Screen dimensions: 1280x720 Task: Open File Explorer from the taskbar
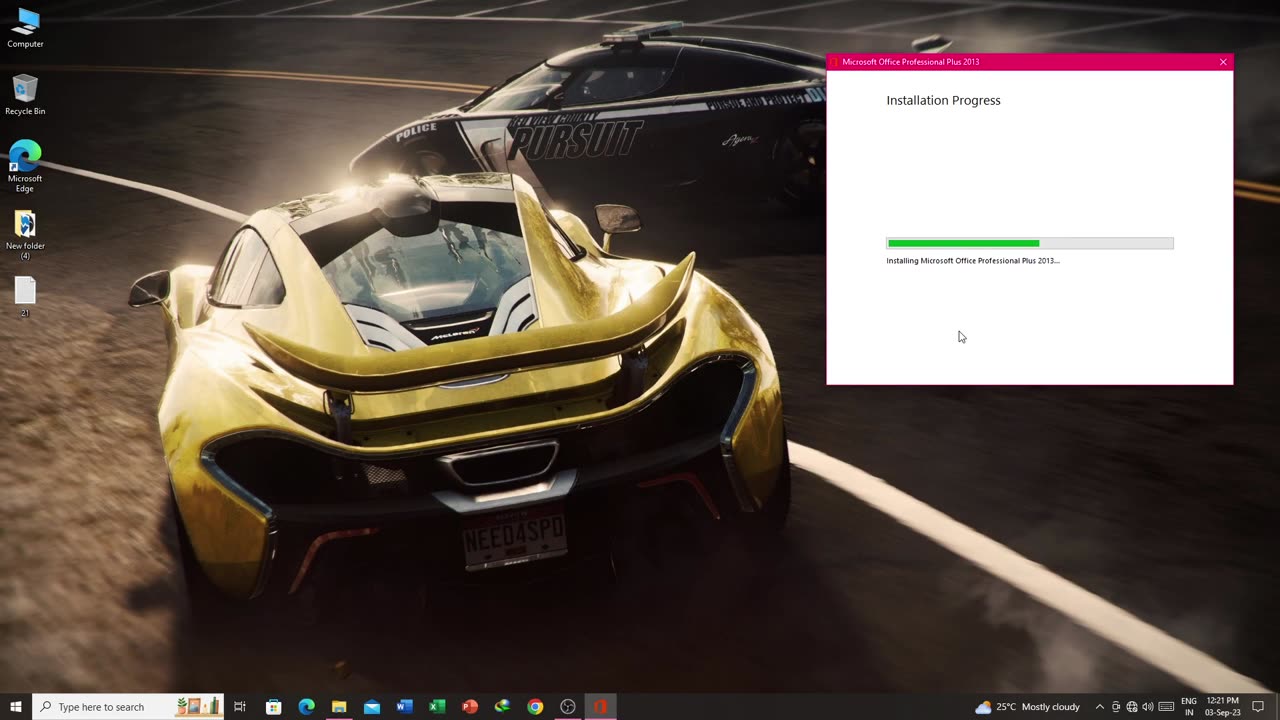tap(339, 707)
